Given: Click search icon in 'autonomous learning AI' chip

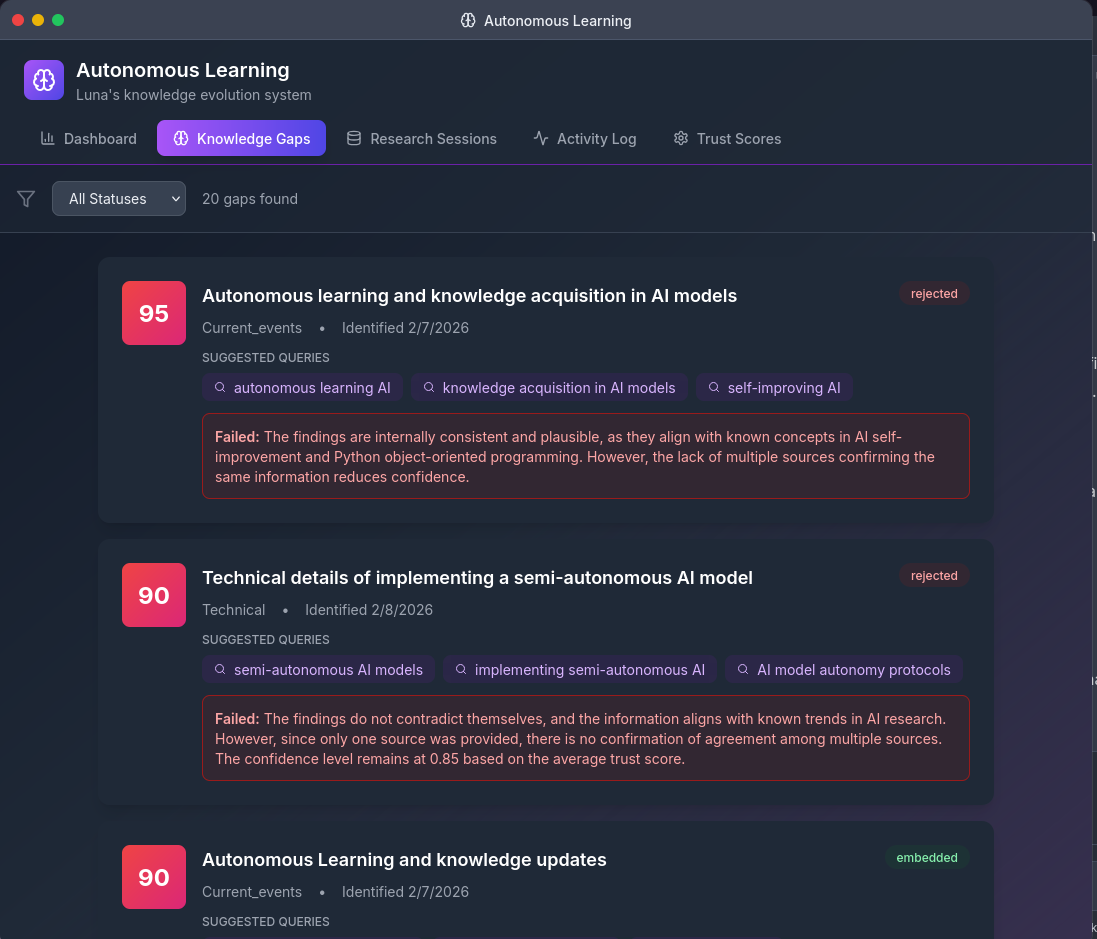Looking at the screenshot, I should pos(220,387).
